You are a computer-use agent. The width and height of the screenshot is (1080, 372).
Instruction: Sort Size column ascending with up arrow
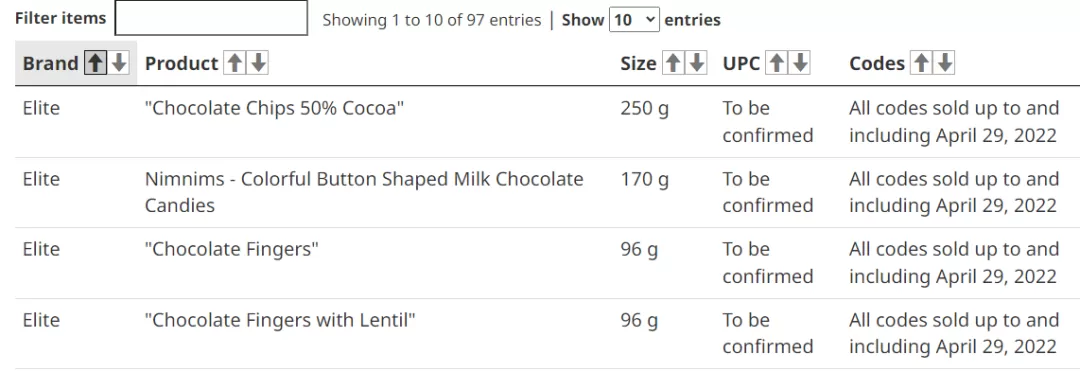click(673, 63)
